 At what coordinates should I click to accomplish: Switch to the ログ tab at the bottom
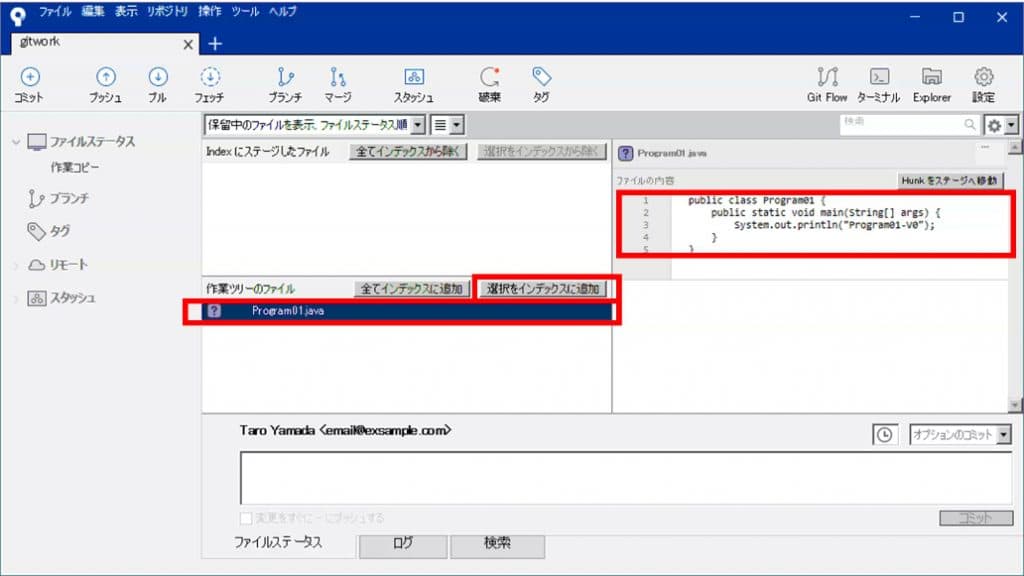[x=402, y=546]
